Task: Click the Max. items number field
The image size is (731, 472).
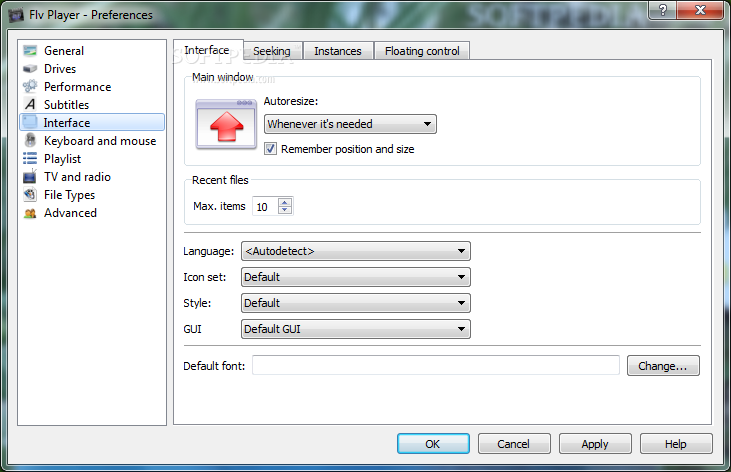Action: click(x=265, y=206)
